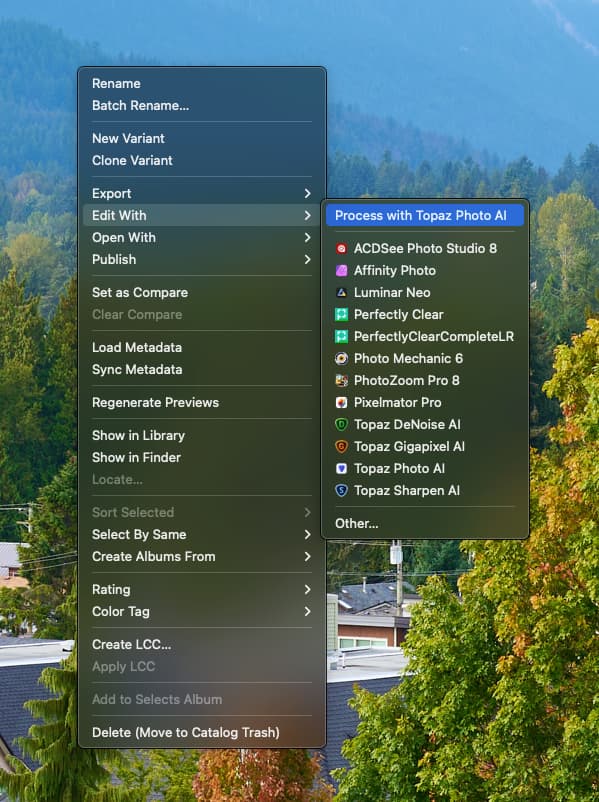Expand the Rating submenu chevron
Image resolution: width=599 pixels, height=802 pixels.
307,590
